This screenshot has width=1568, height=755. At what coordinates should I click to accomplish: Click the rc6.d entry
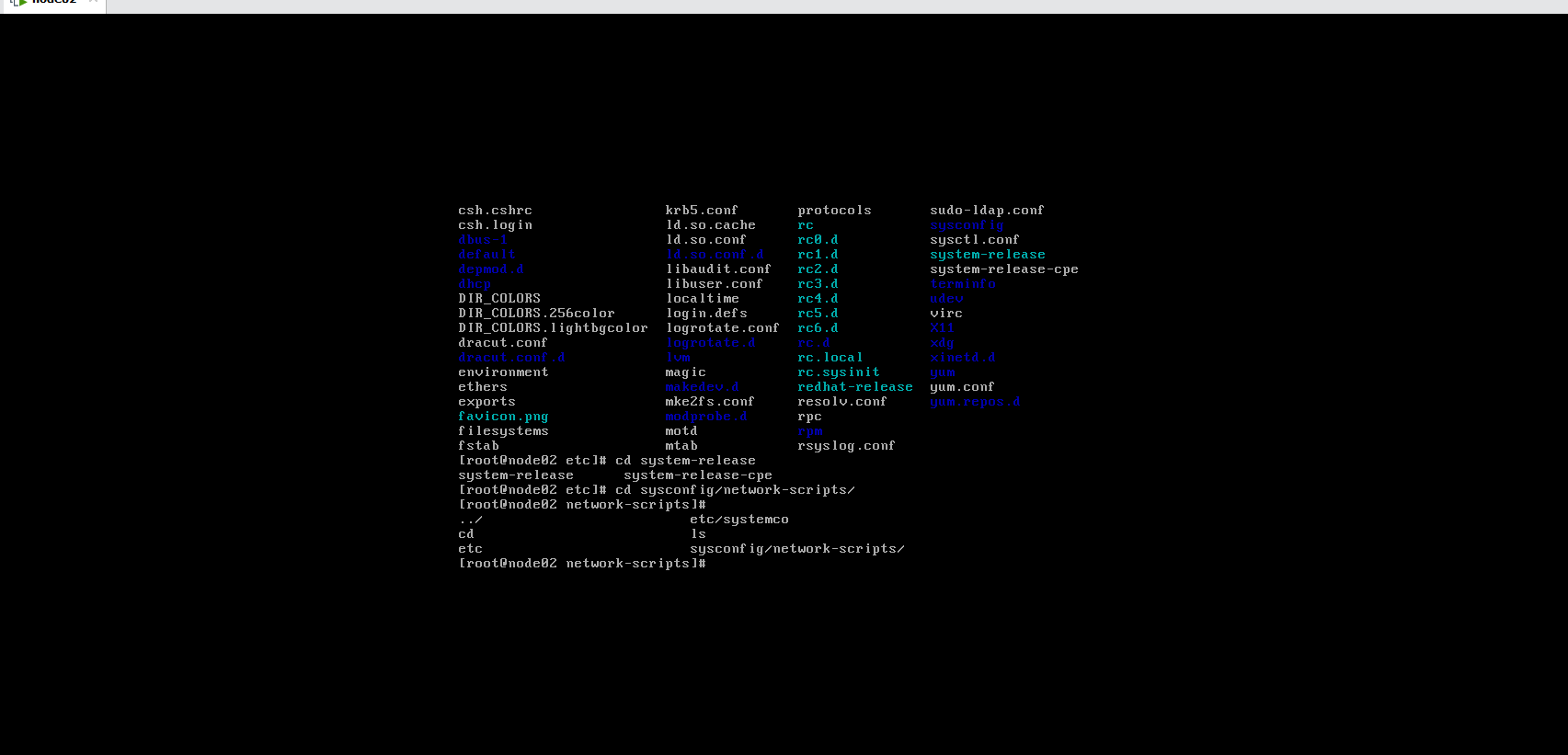[818, 328]
